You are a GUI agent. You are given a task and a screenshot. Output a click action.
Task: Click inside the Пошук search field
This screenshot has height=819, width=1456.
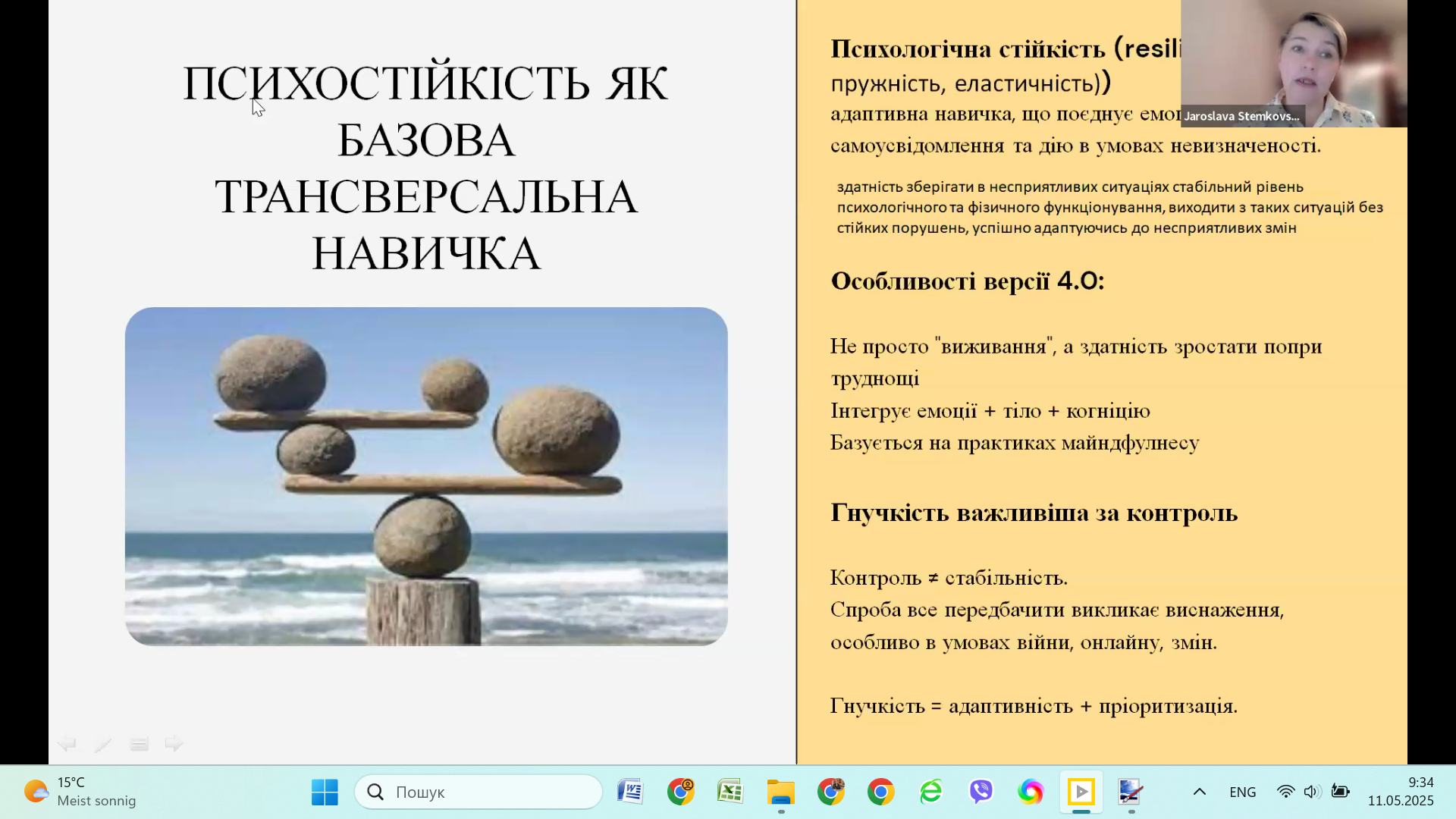(478, 792)
